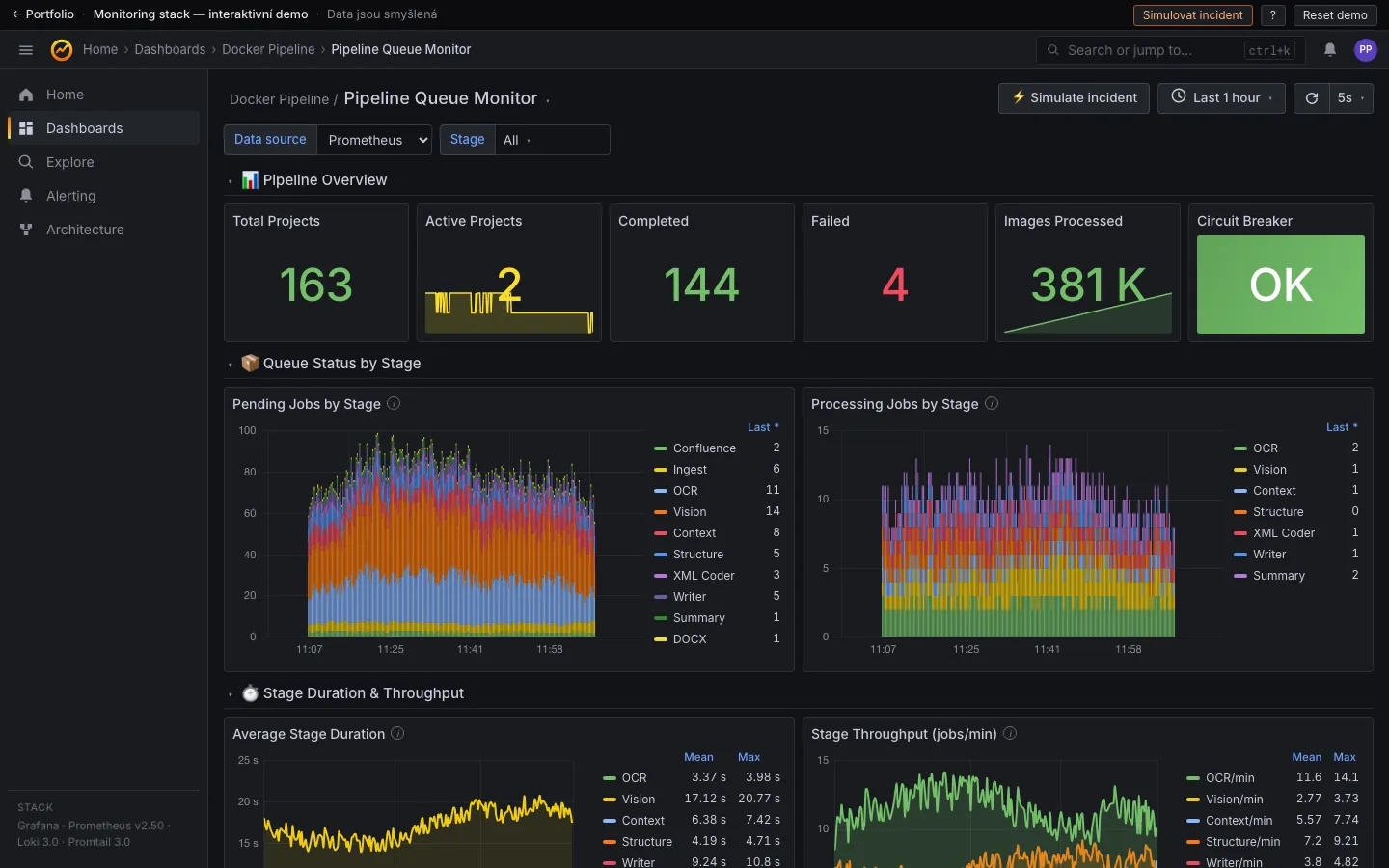This screenshot has height=868, width=1389.
Task: Open the PP user avatar
Action: pos(1365,50)
